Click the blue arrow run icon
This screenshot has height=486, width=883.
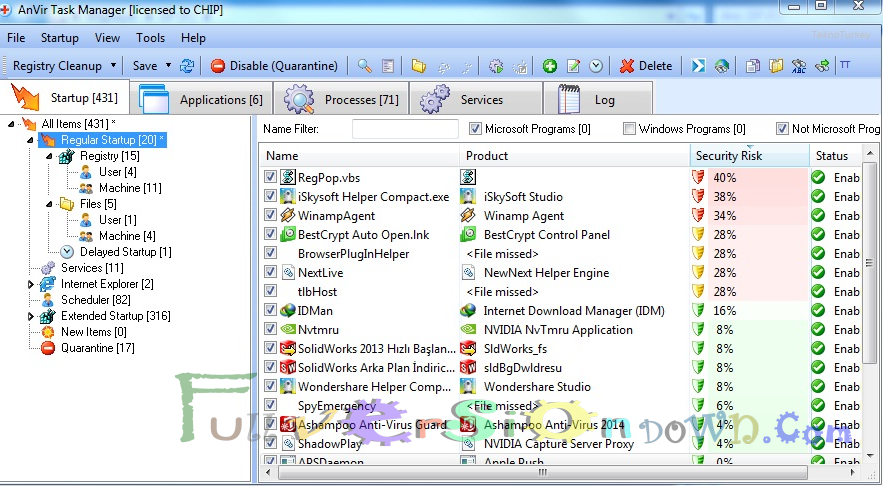[698, 66]
